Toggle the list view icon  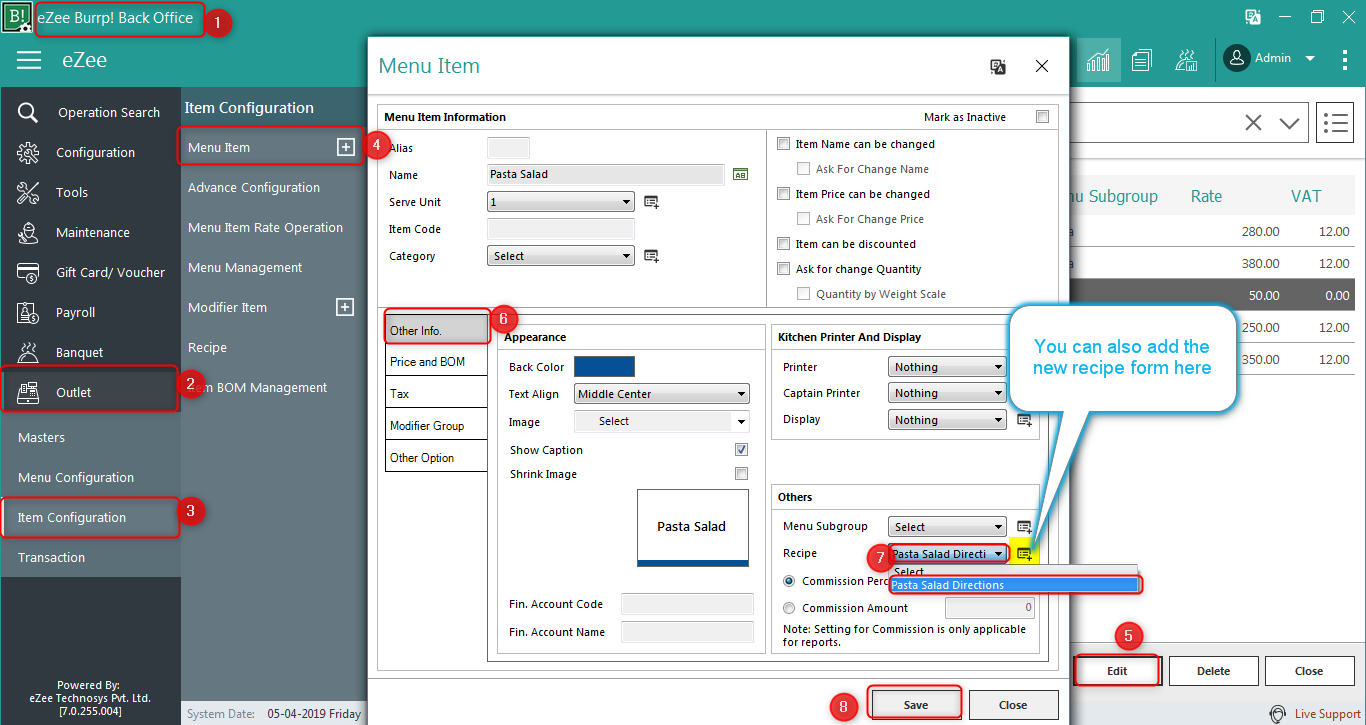point(1335,123)
